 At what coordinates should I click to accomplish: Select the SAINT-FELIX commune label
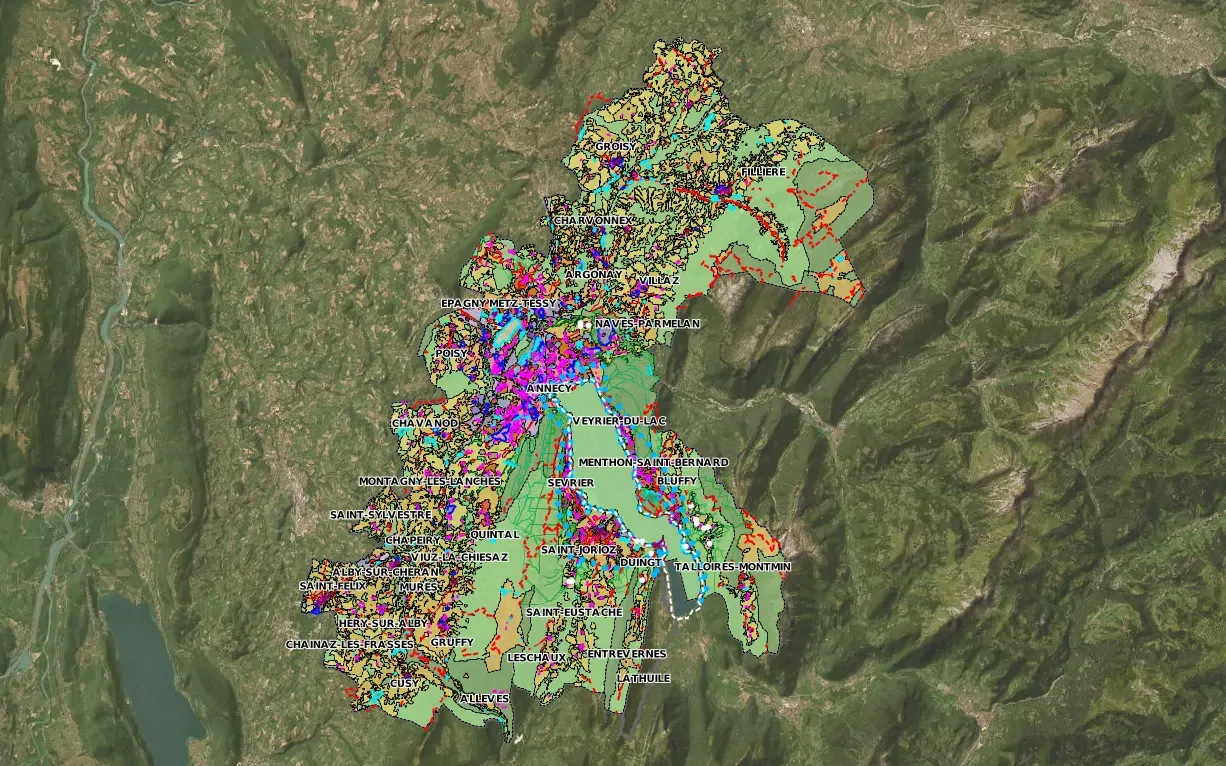tap(333, 586)
